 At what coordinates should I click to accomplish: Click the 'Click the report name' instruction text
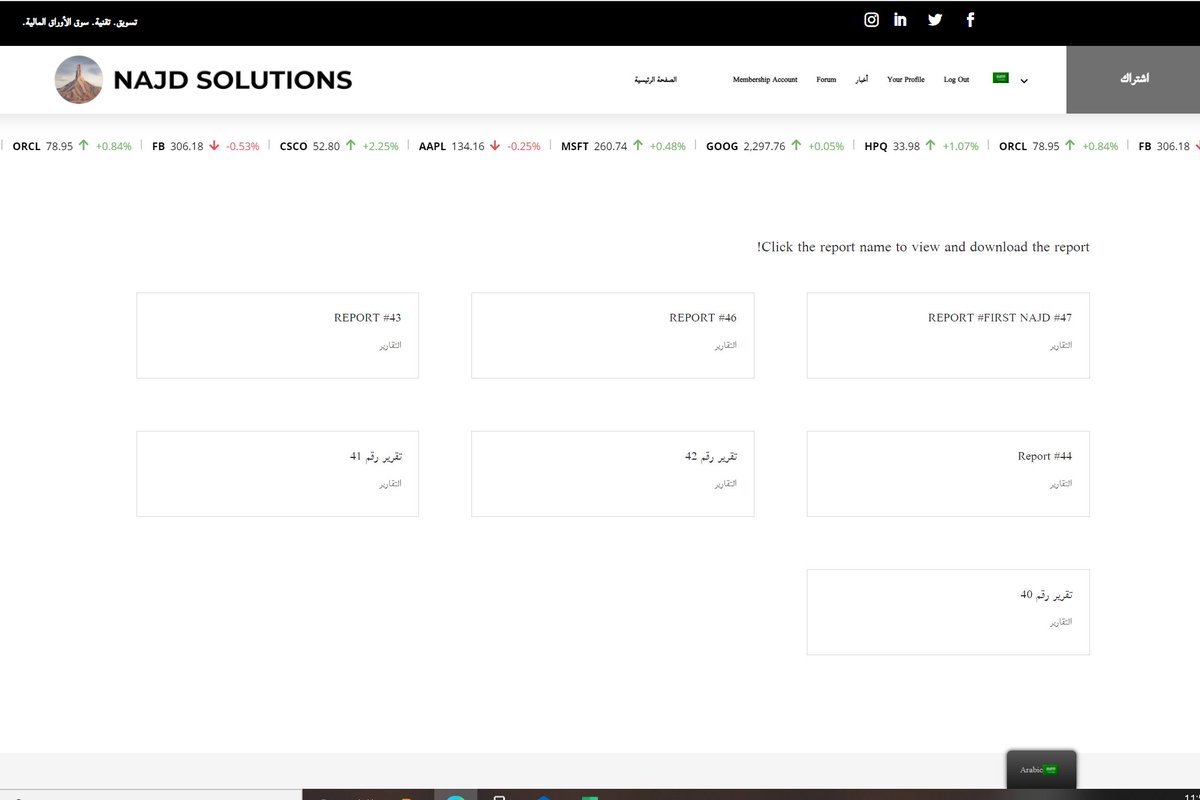click(923, 247)
